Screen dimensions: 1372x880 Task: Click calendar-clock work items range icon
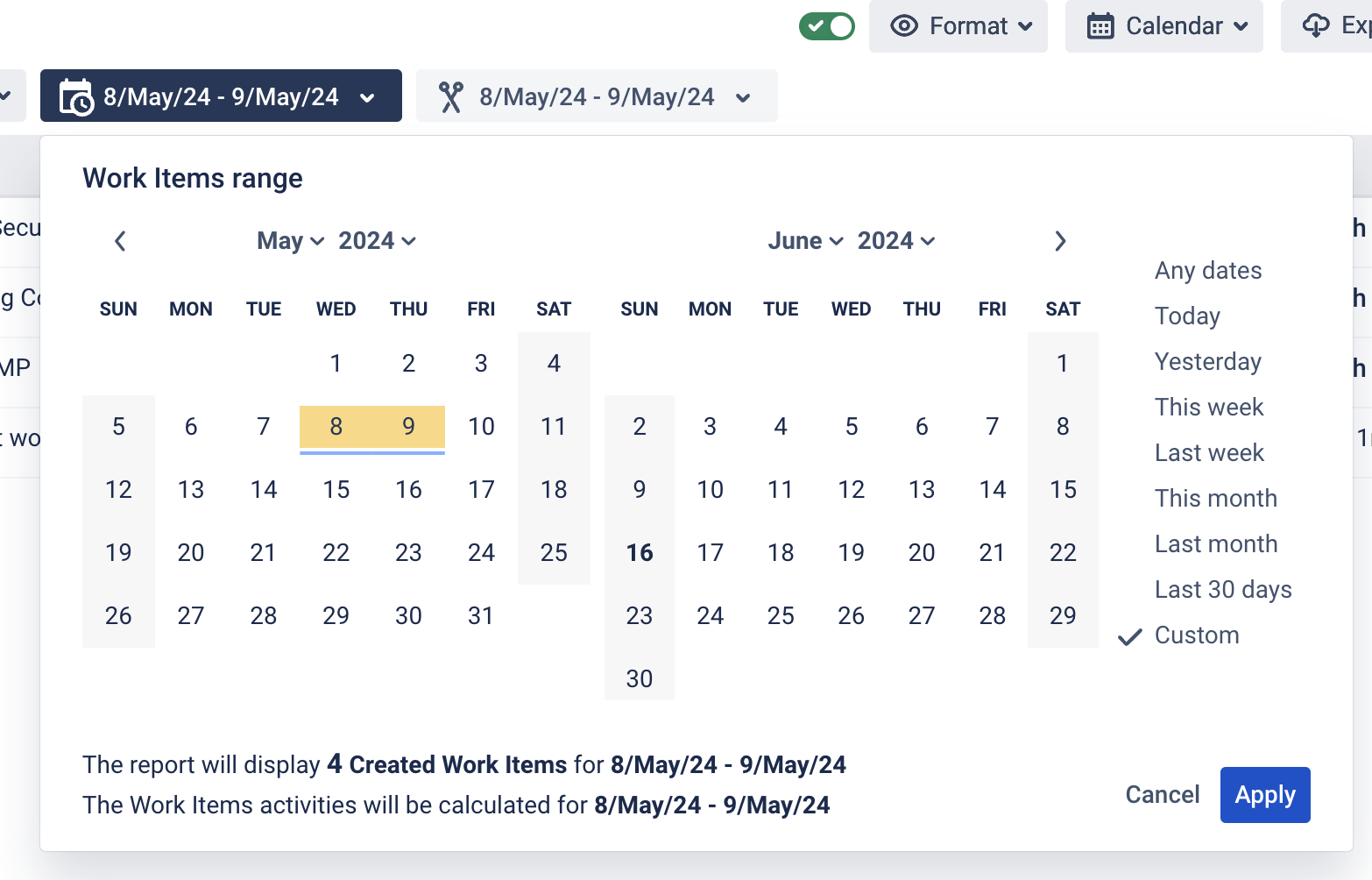coord(76,96)
